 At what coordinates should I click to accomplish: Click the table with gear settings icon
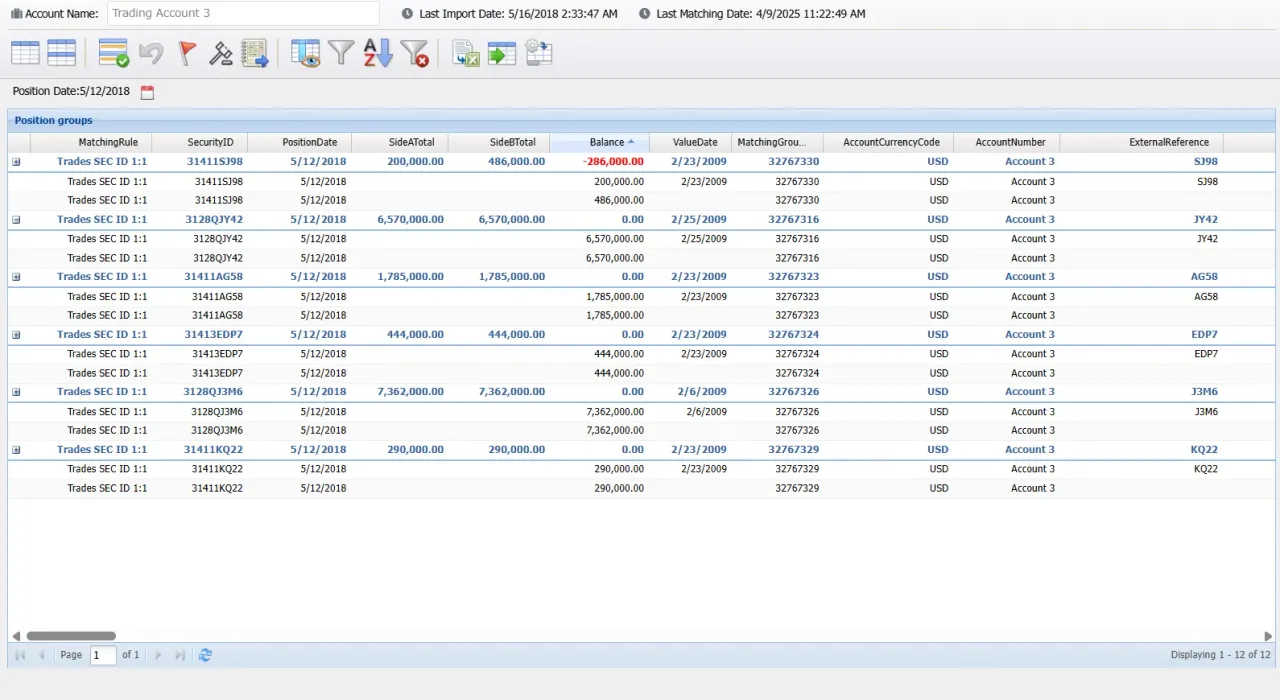pos(539,53)
